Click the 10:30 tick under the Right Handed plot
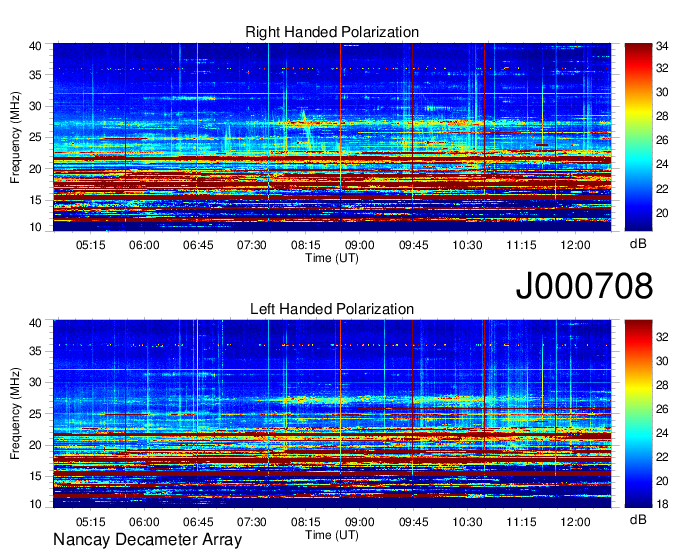The width and height of the screenshot is (680, 552). coord(468,245)
